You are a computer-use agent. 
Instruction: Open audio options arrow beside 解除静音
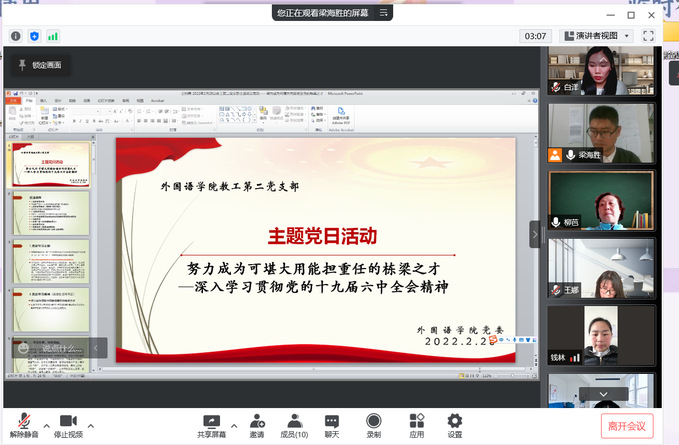click(44, 420)
